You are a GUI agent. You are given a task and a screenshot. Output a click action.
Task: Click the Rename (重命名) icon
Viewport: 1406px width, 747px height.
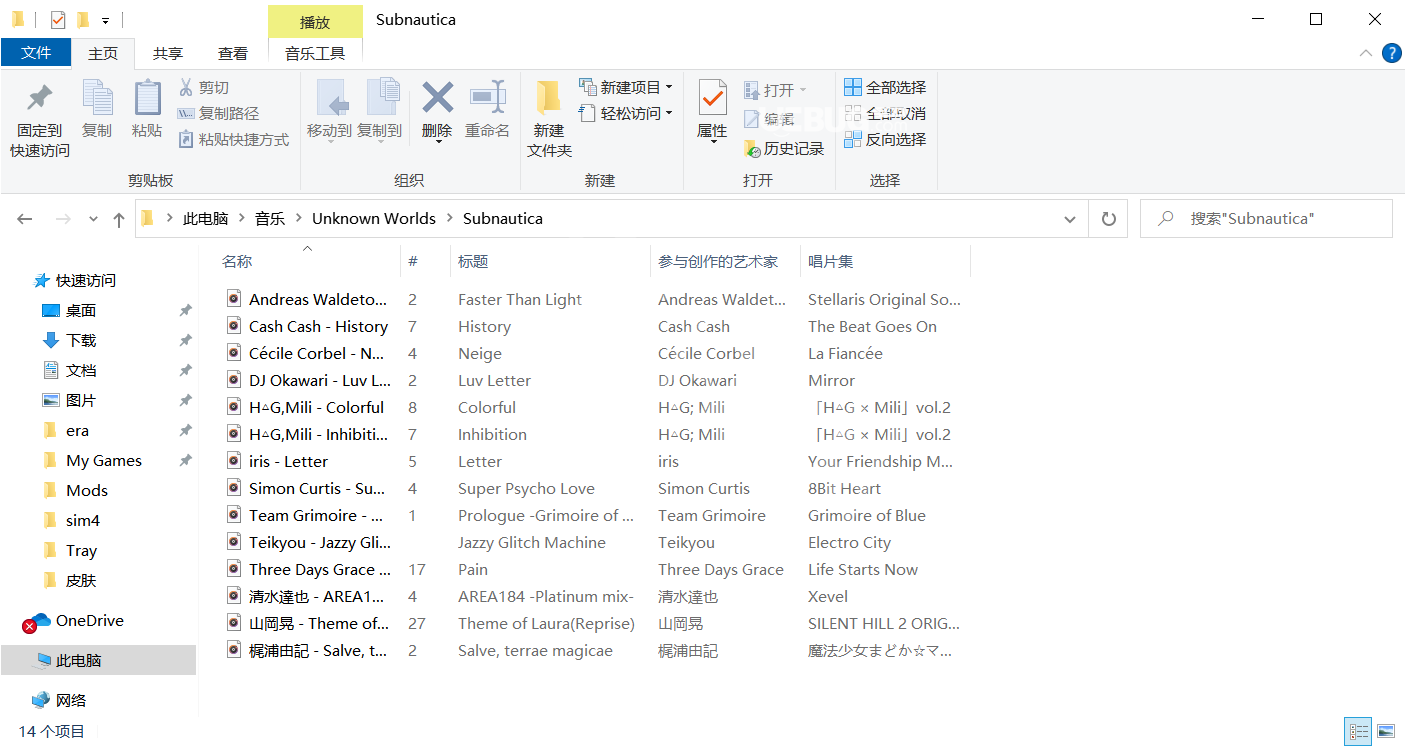(487, 98)
